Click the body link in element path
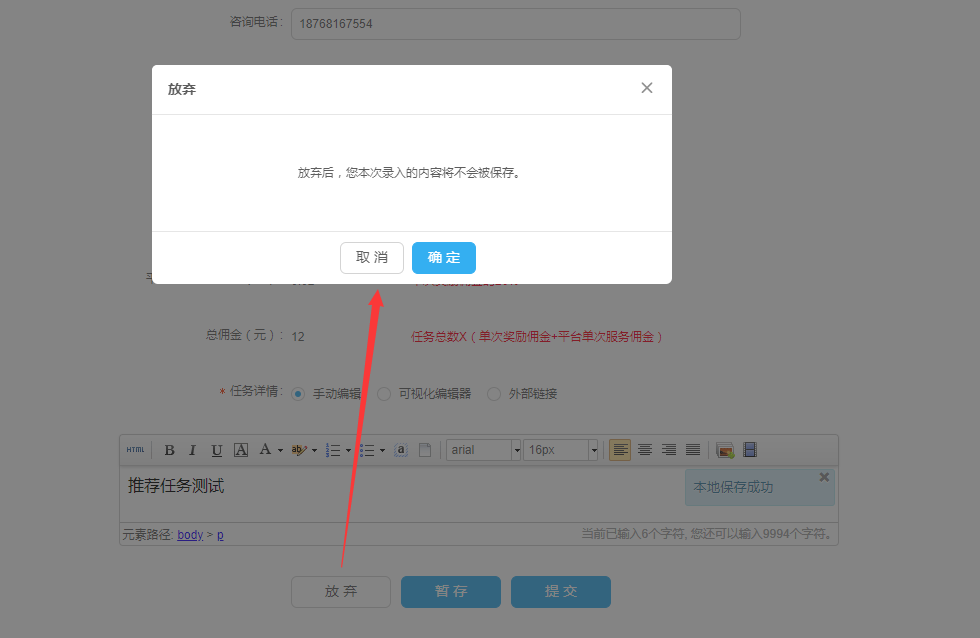 [189, 535]
